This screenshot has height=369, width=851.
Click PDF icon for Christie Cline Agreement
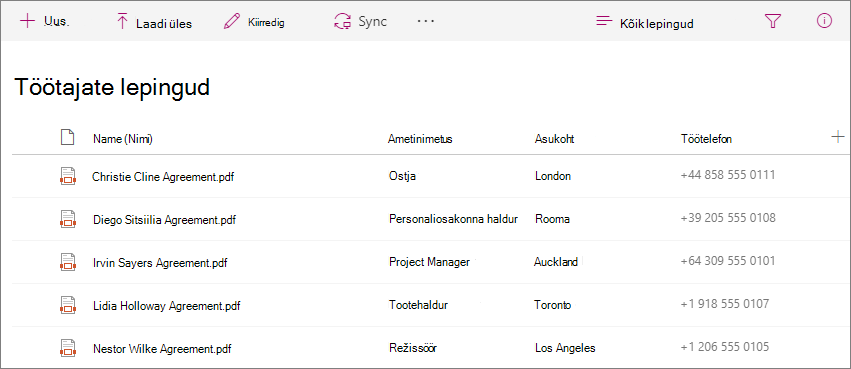67,176
